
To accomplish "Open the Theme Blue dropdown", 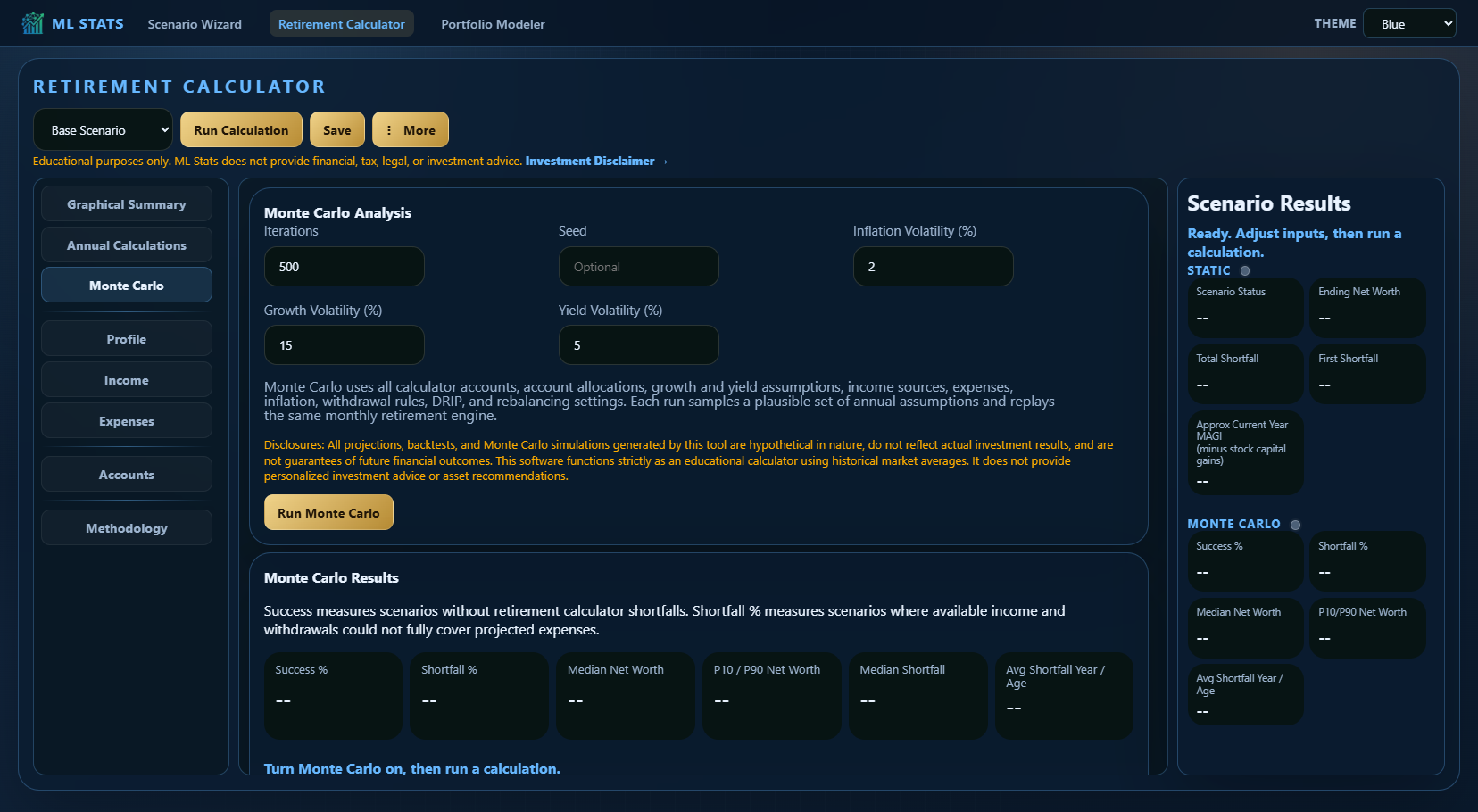I will [x=1409, y=24].
